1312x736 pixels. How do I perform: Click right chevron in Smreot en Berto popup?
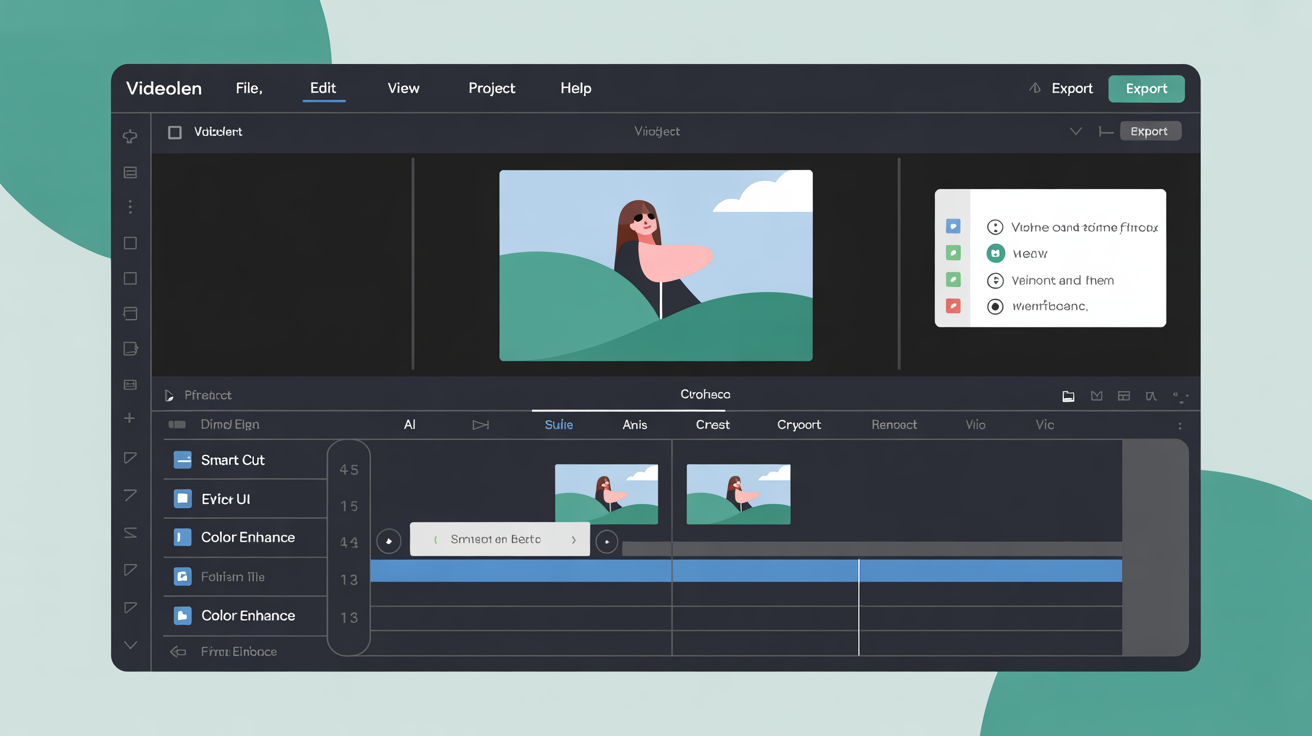pyautogui.click(x=574, y=540)
